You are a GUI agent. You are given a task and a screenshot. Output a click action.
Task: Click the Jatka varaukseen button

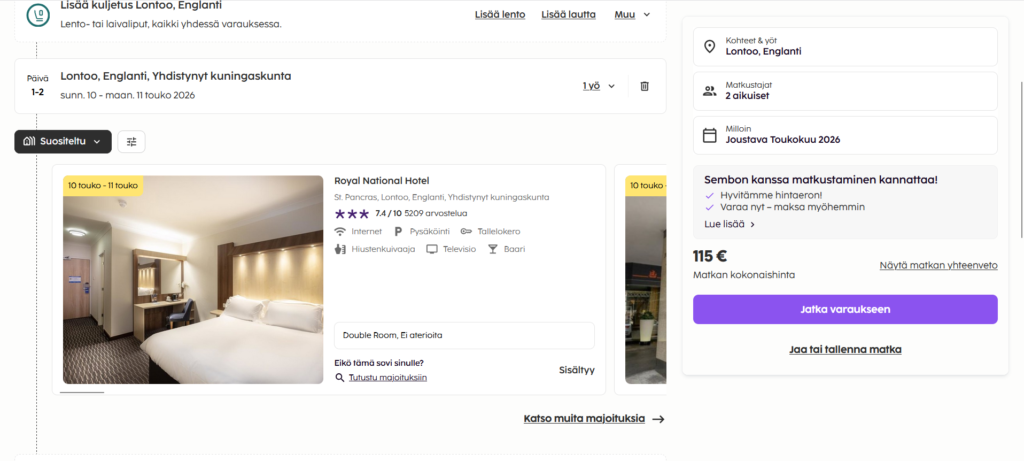coord(845,310)
